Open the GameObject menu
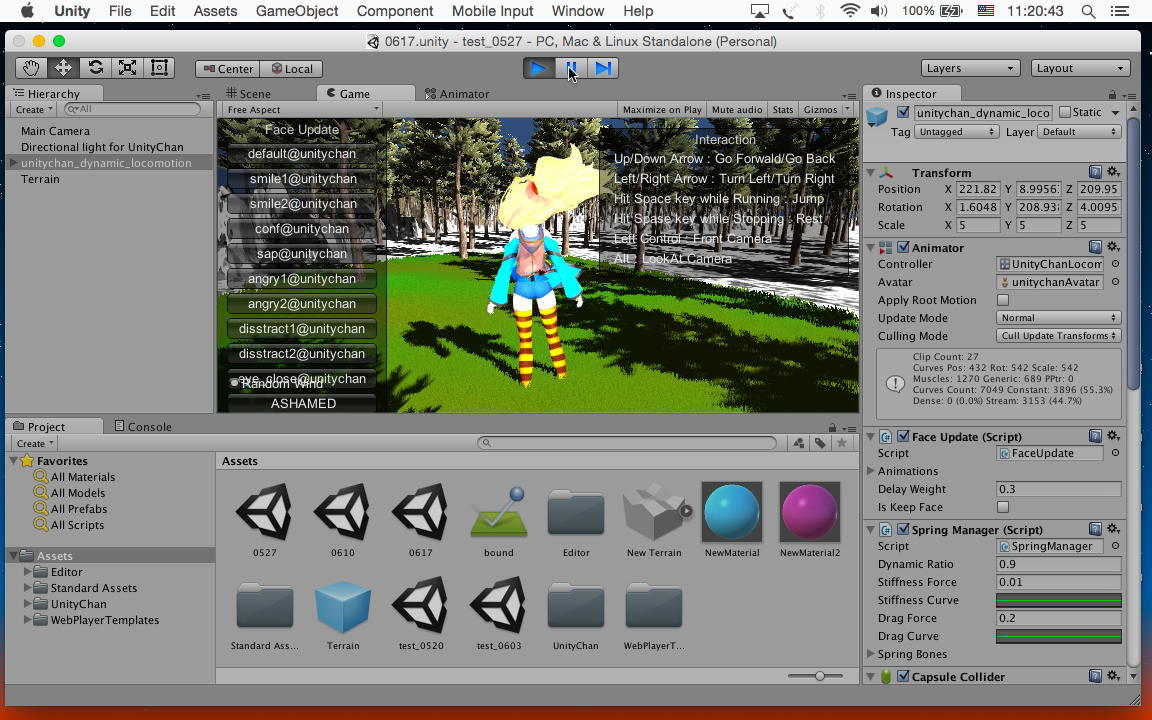 tap(297, 11)
